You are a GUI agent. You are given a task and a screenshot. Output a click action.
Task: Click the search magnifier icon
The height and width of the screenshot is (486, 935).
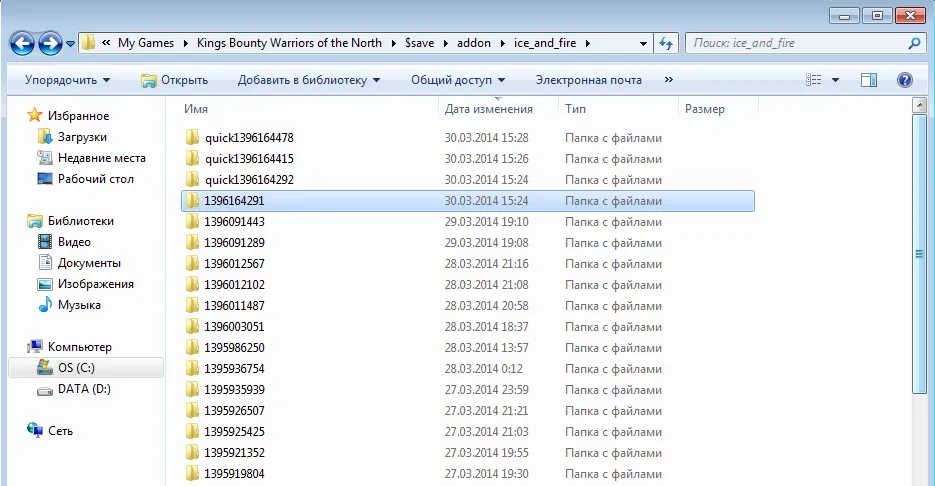pos(914,44)
